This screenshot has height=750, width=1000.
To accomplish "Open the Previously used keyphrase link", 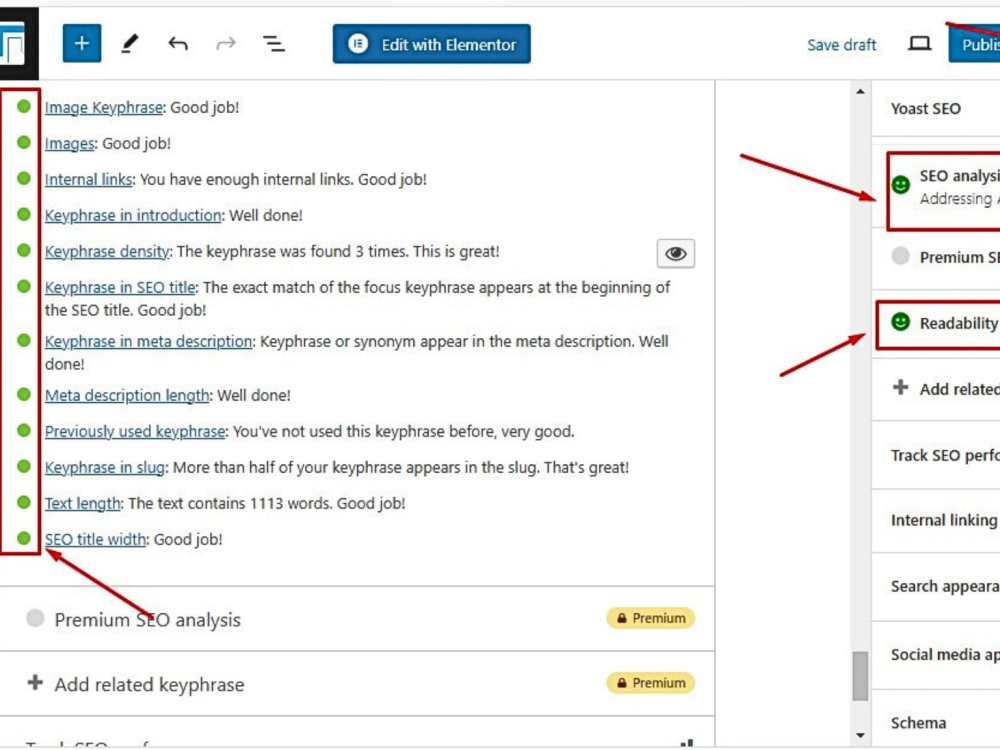I will pyautogui.click(x=135, y=431).
